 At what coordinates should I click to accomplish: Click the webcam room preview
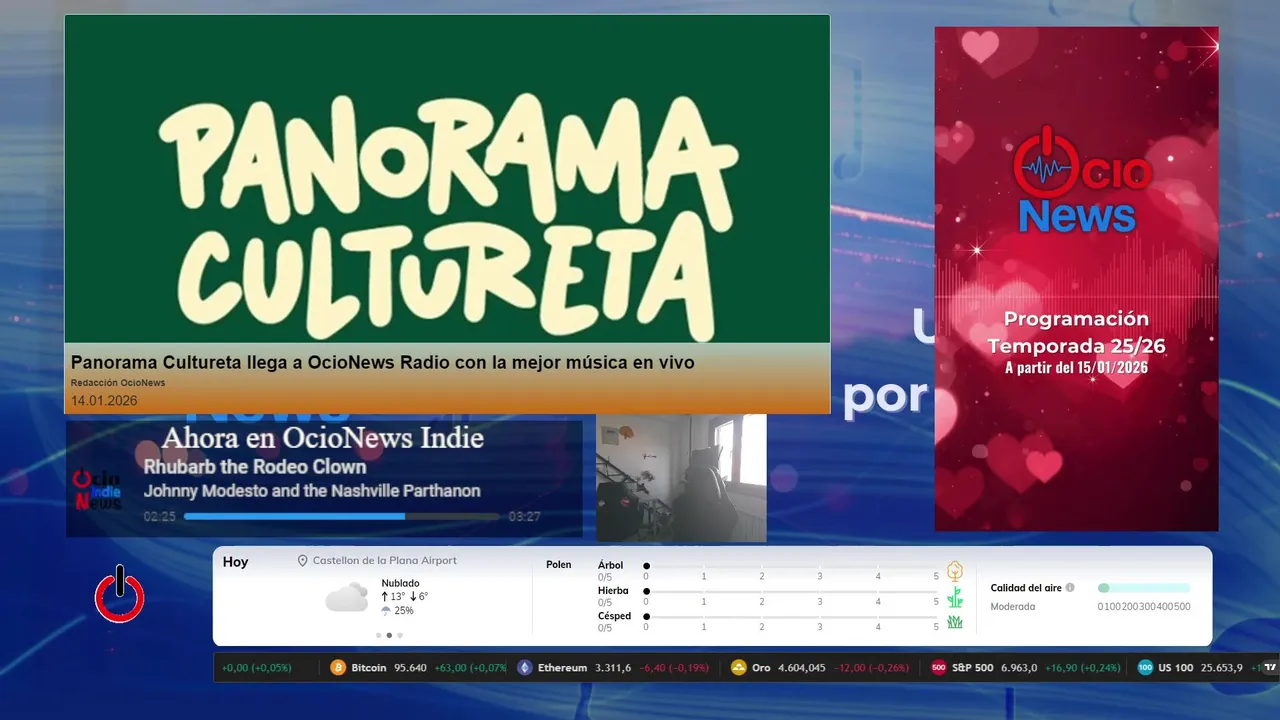coord(682,478)
